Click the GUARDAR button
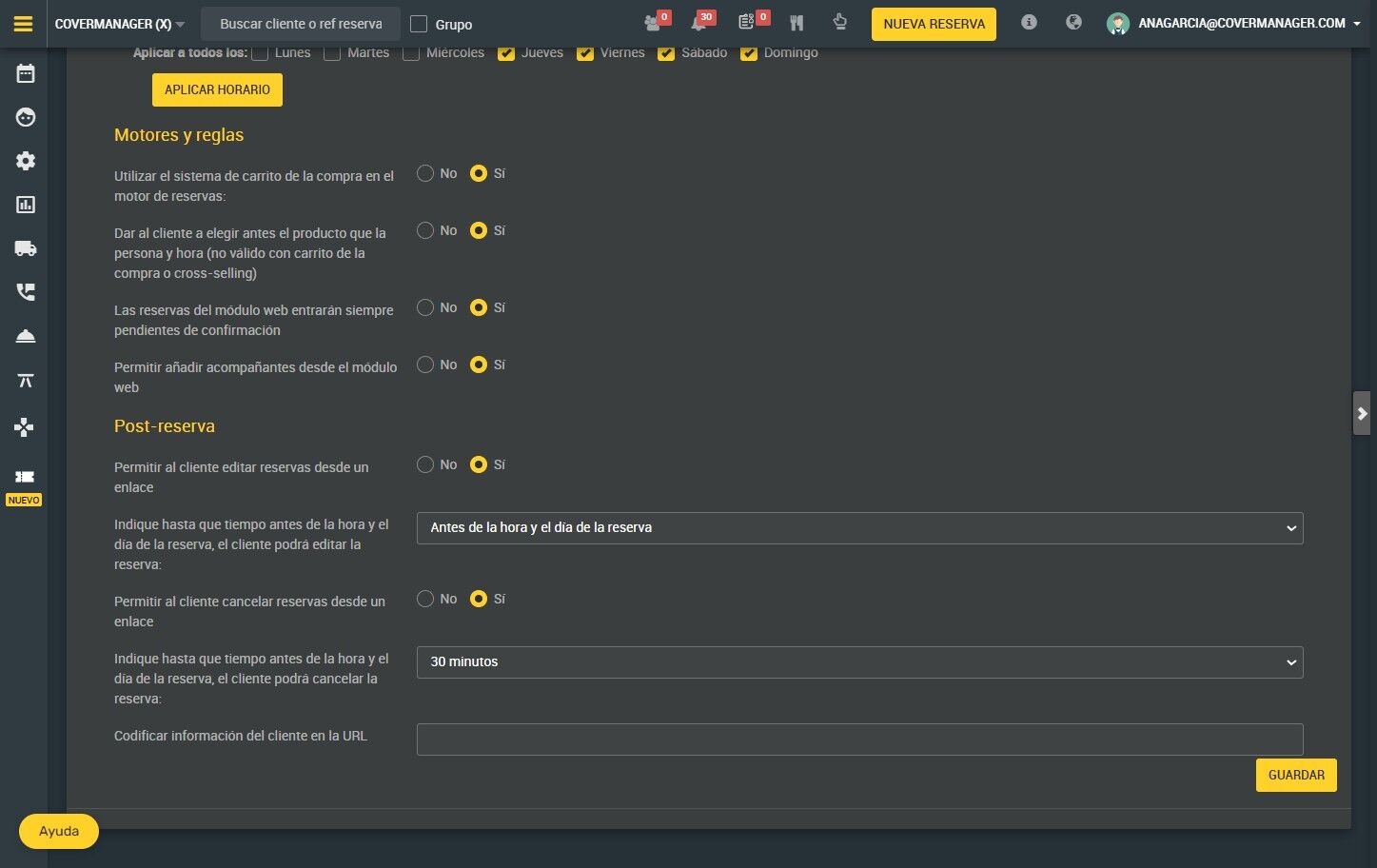This screenshot has height=868, width=1377. 1296,775
